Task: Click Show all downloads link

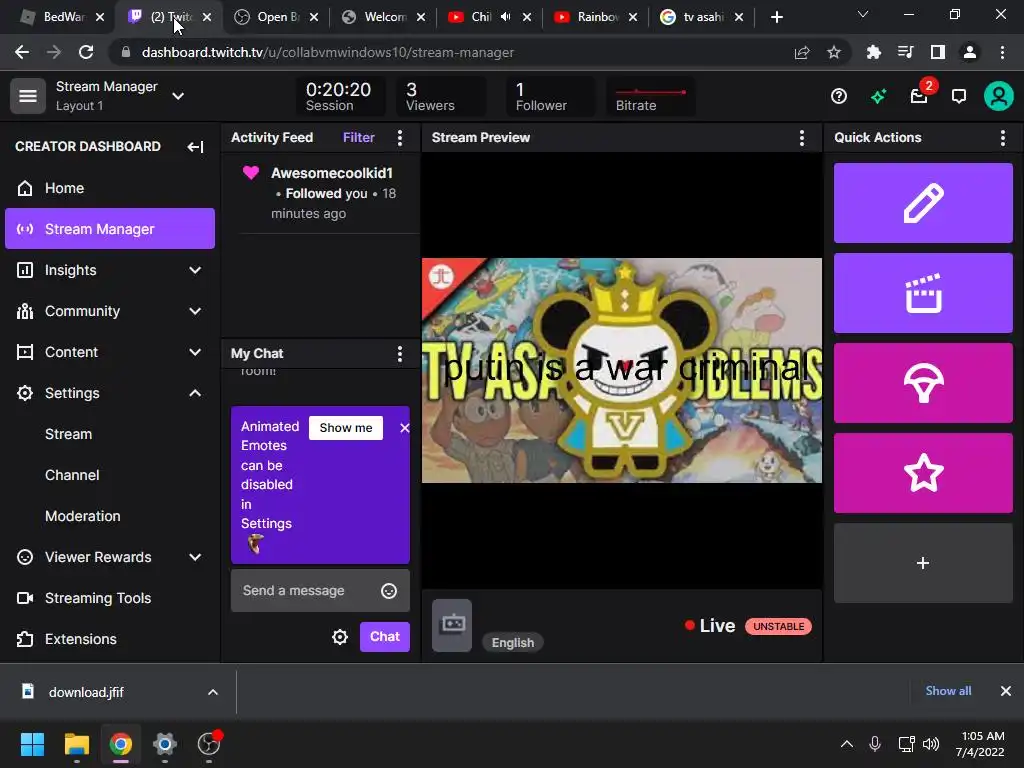Action: click(948, 691)
